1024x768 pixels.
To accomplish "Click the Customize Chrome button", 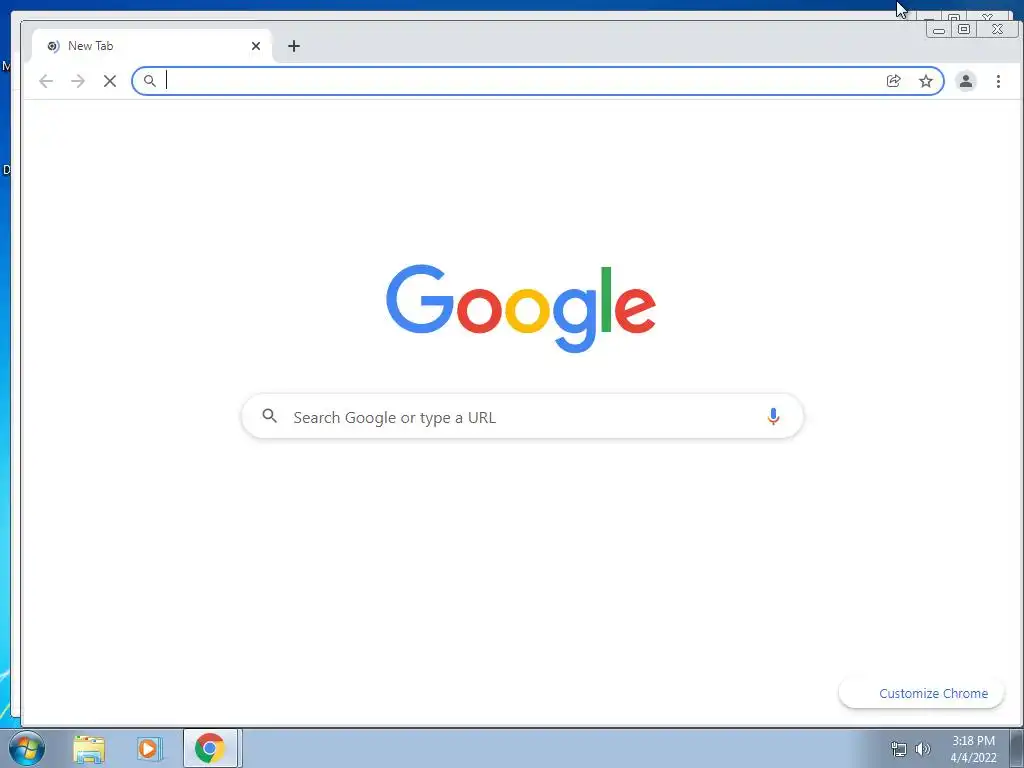I will pos(921,693).
